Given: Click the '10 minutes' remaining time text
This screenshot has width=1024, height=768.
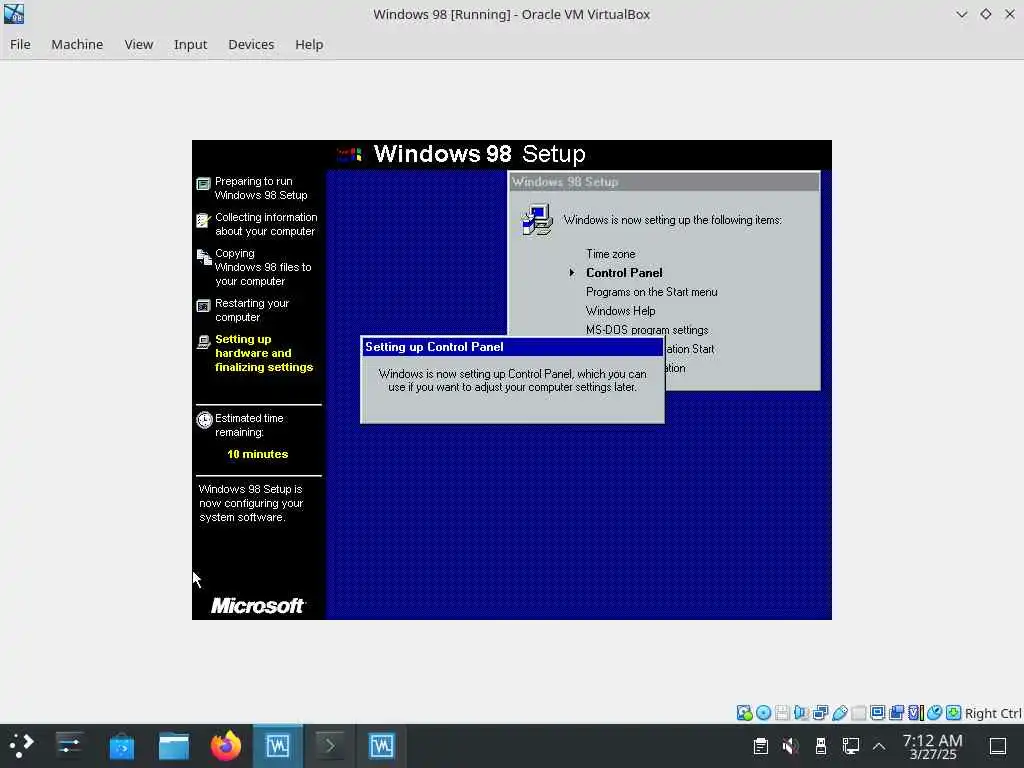Looking at the screenshot, I should tap(257, 454).
